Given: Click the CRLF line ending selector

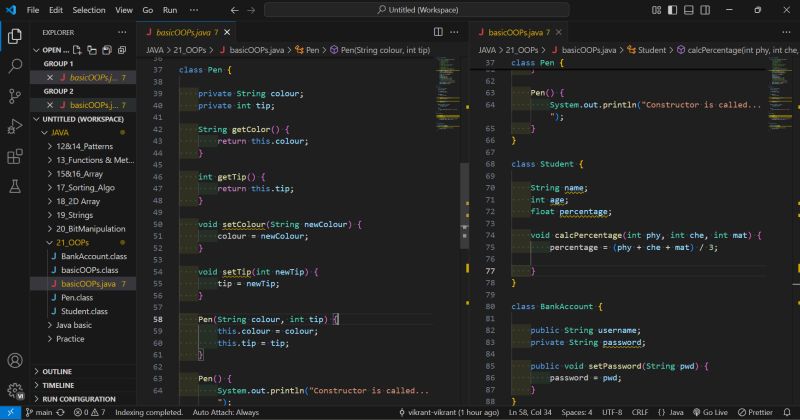Looking at the screenshot, I should tap(640, 412).
